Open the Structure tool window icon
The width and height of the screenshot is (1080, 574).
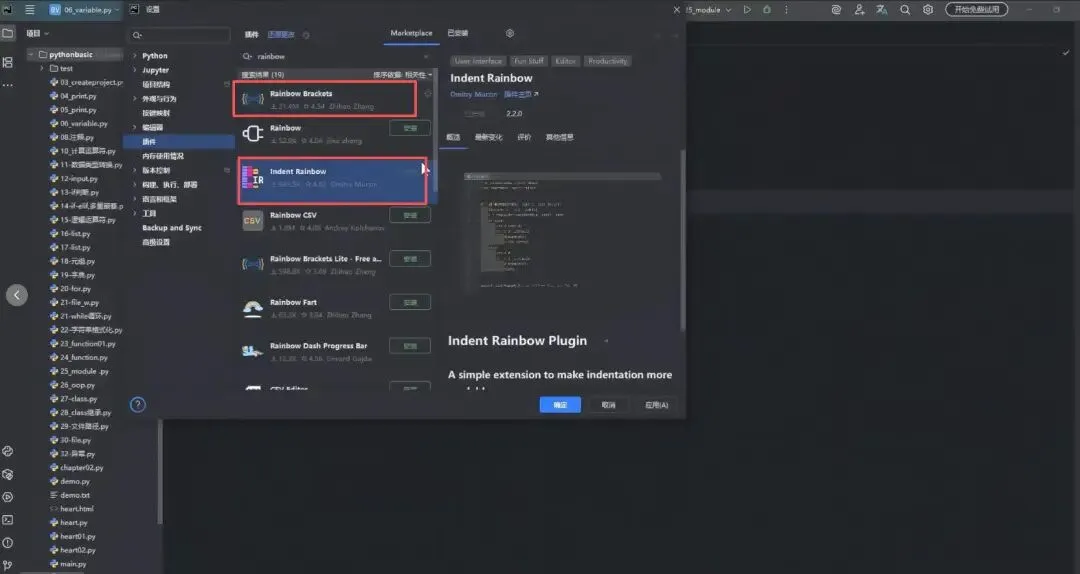click(x=8, y=62)
